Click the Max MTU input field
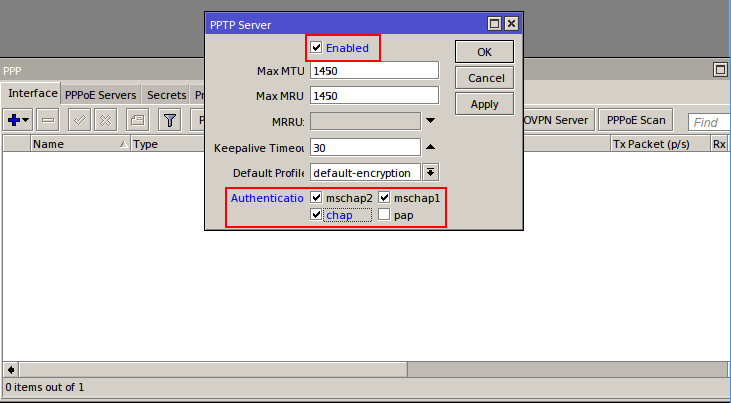The height and width of the screenshot is (403, 731). [x=374, y=71]
